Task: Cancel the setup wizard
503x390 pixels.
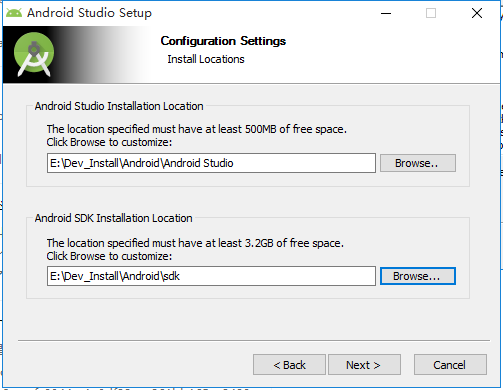Action: [450, 365]
